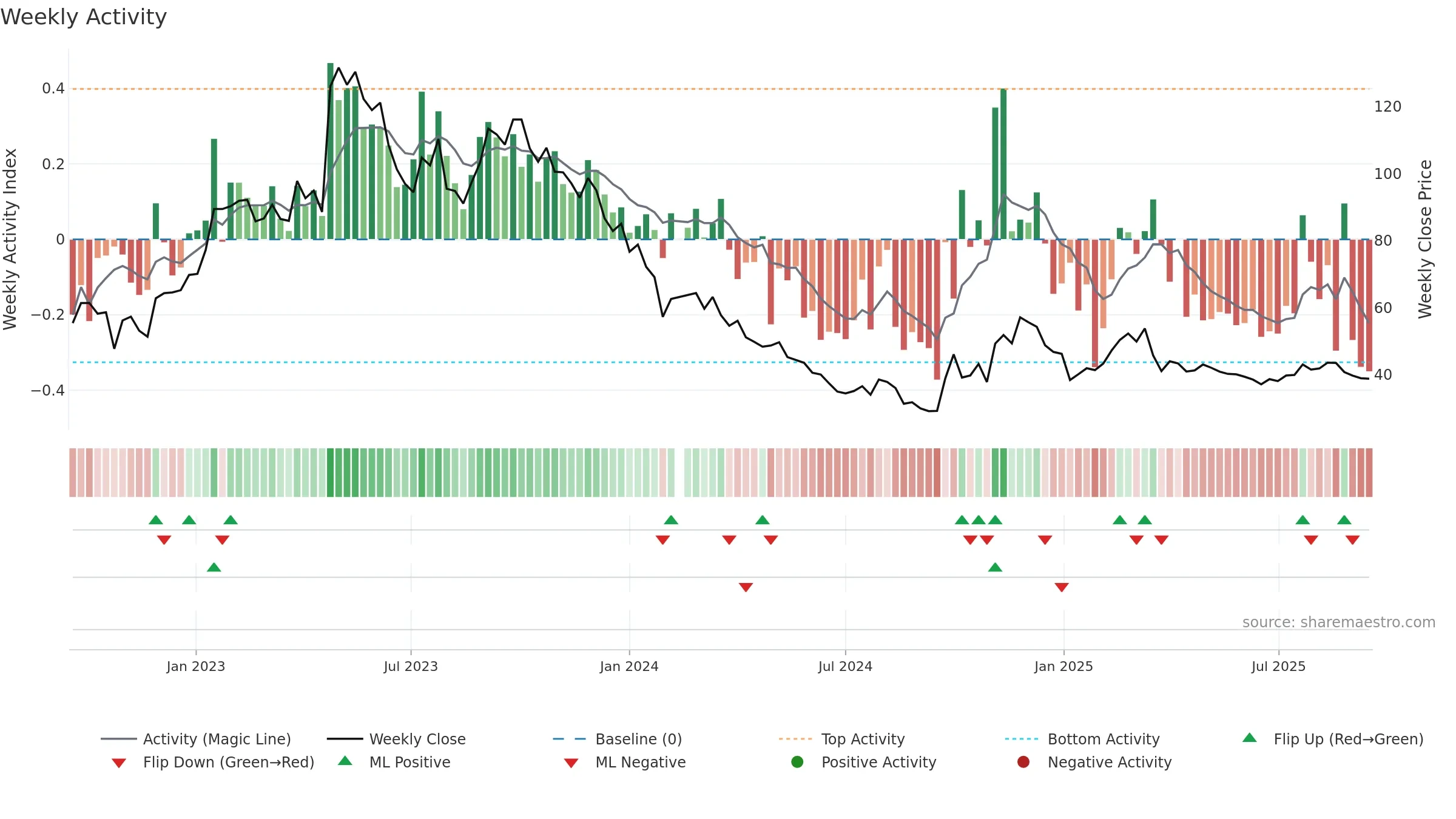
Task: Click the 40 right axis tick label
Action: point(1383,375)
